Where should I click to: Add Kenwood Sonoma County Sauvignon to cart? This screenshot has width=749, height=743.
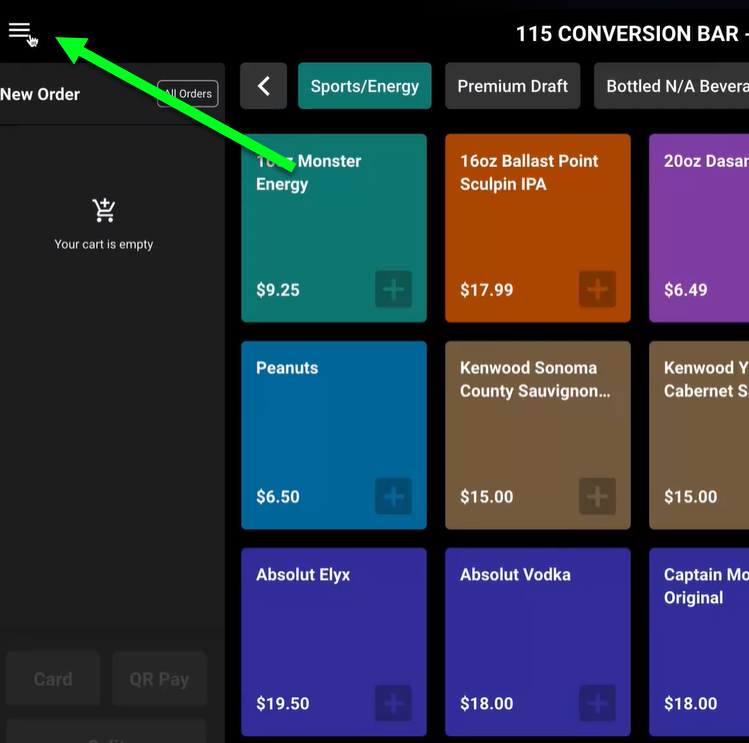(x=597, y=496)
